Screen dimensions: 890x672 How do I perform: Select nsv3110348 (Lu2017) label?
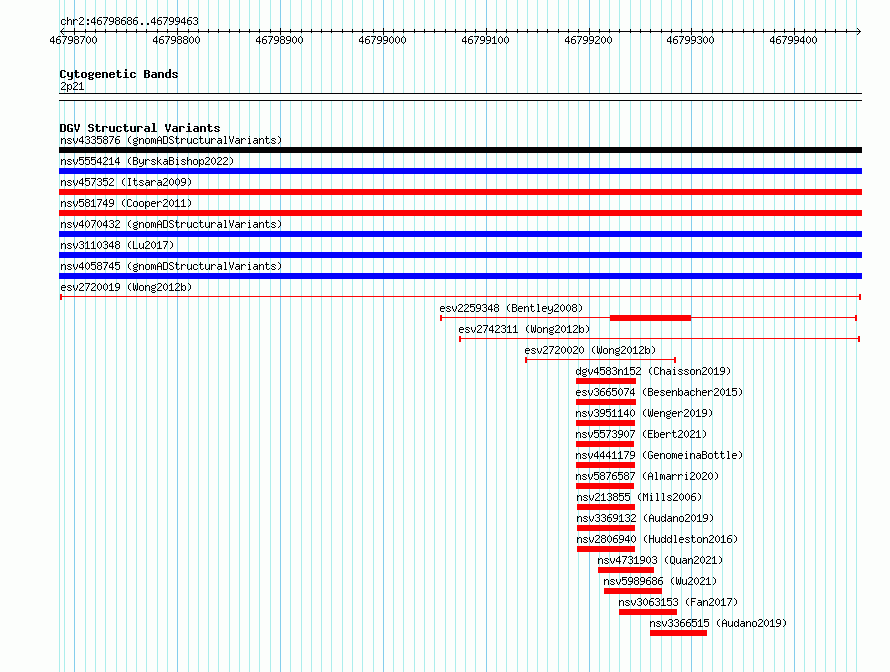[x=117, y=245]
